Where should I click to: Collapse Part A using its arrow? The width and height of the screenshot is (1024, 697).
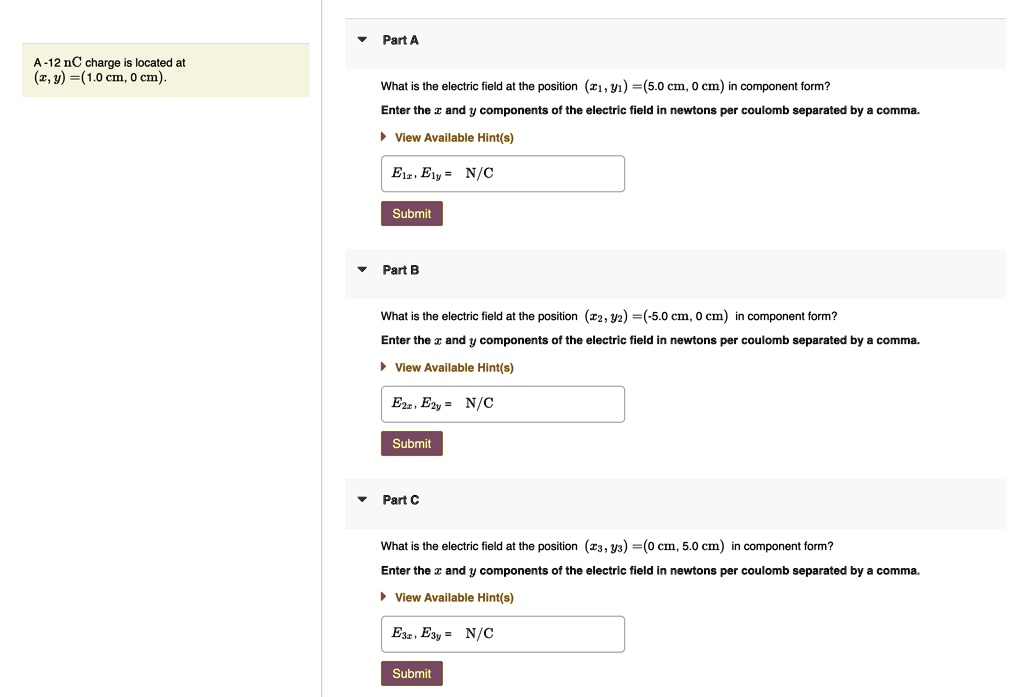(362, 40)
